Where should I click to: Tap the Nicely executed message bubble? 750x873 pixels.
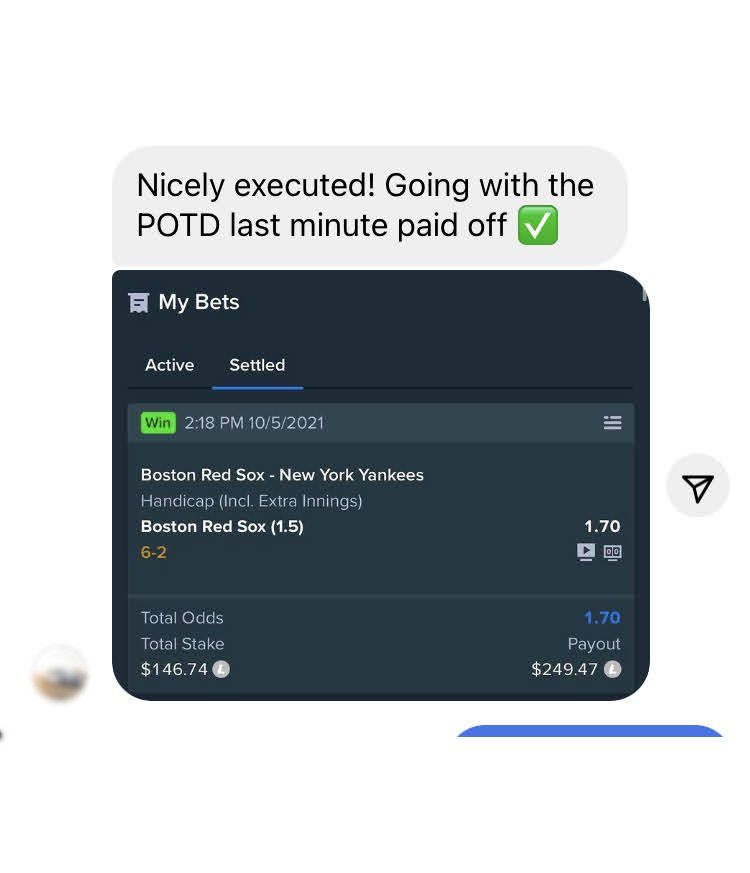(x=370, y=205)
